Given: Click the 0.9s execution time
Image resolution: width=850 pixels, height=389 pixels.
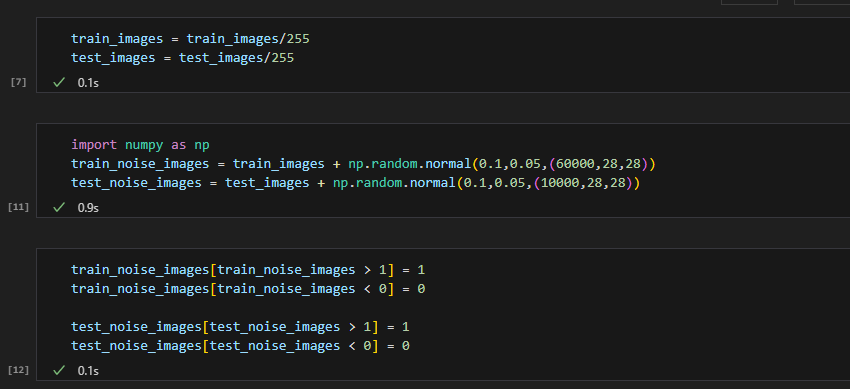Looking at the screenshot, I should coord(88,208).
